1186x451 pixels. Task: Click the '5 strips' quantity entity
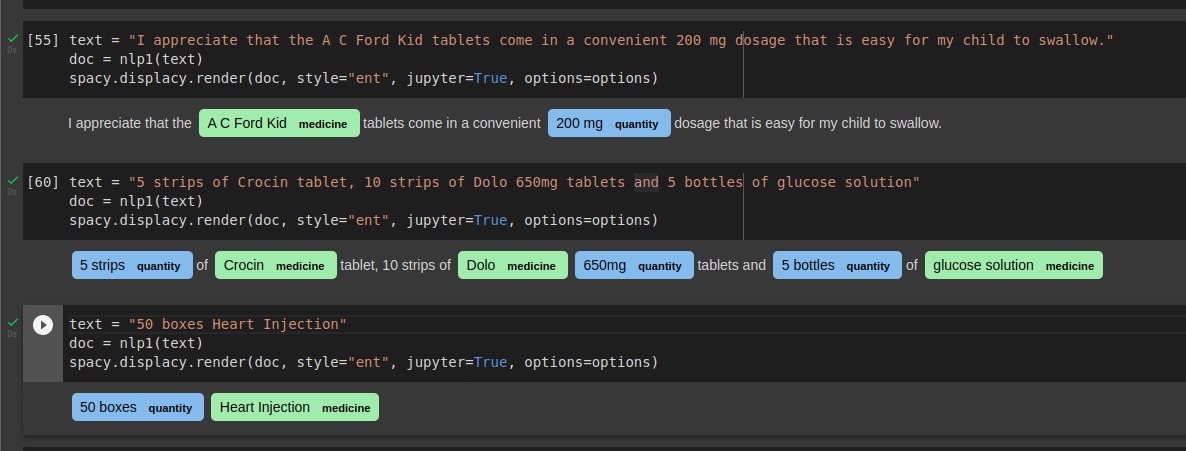pos(132,266)
